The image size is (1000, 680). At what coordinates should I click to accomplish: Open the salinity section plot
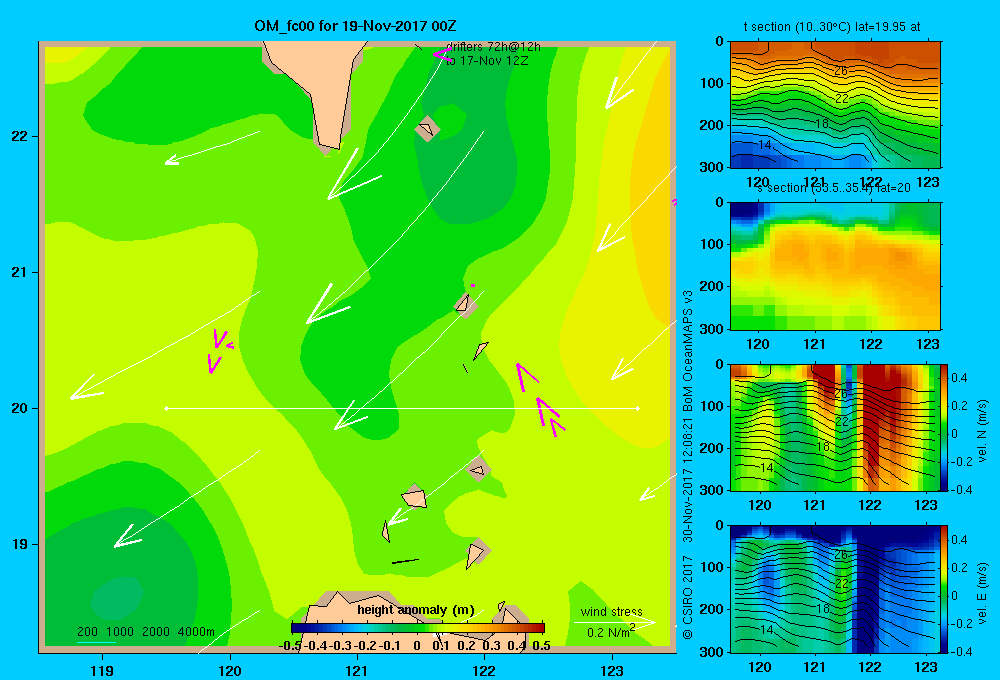[835, 266]
